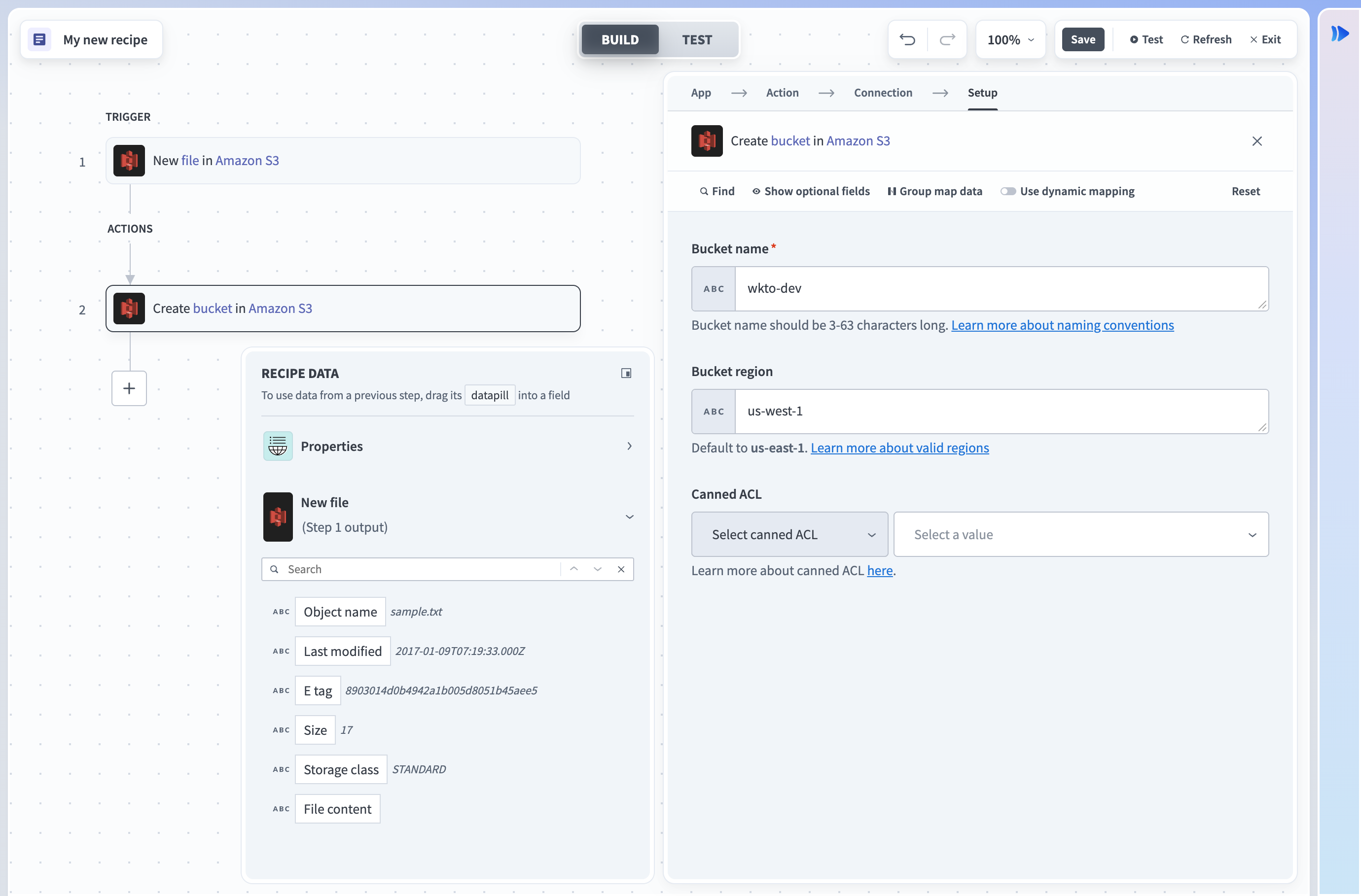1361x896 pixels.
Task: Go to the Action step tab
Action: [x=782, y=93]
